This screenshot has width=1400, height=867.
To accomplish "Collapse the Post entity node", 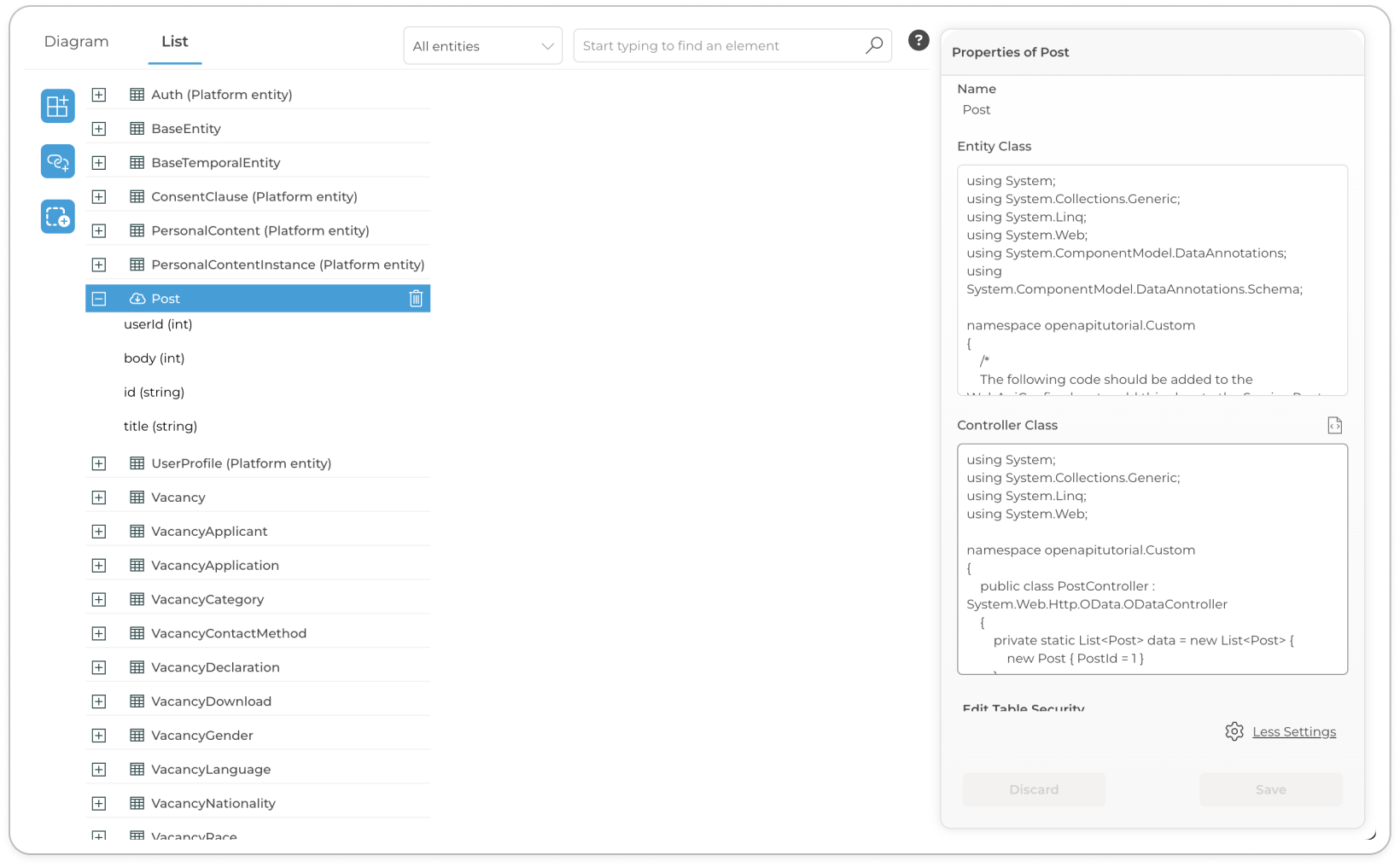I will coord(99,299).
